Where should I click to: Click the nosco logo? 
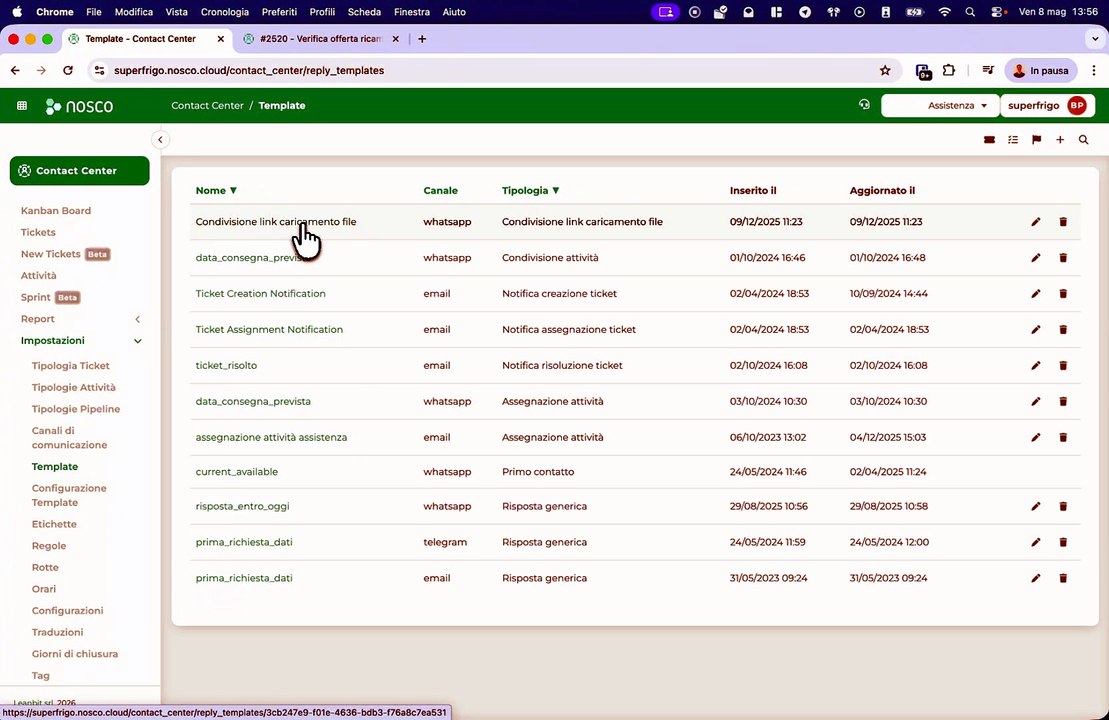pos(79,106)
